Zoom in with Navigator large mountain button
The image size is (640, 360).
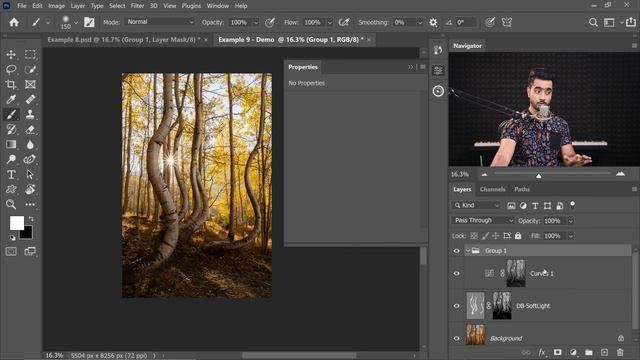click(620, 174)
